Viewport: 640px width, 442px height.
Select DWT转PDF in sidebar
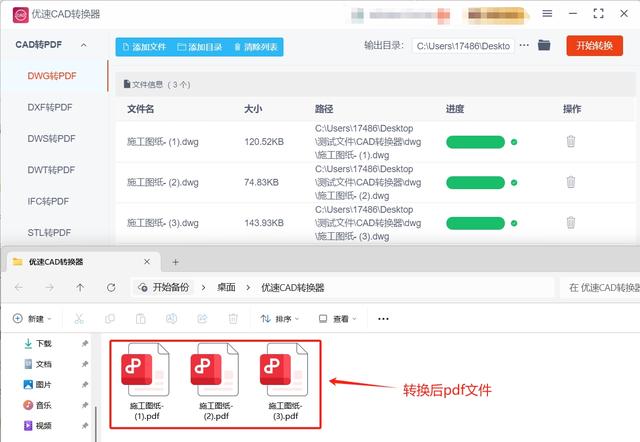pyautogui.click(x=51, y=170)
